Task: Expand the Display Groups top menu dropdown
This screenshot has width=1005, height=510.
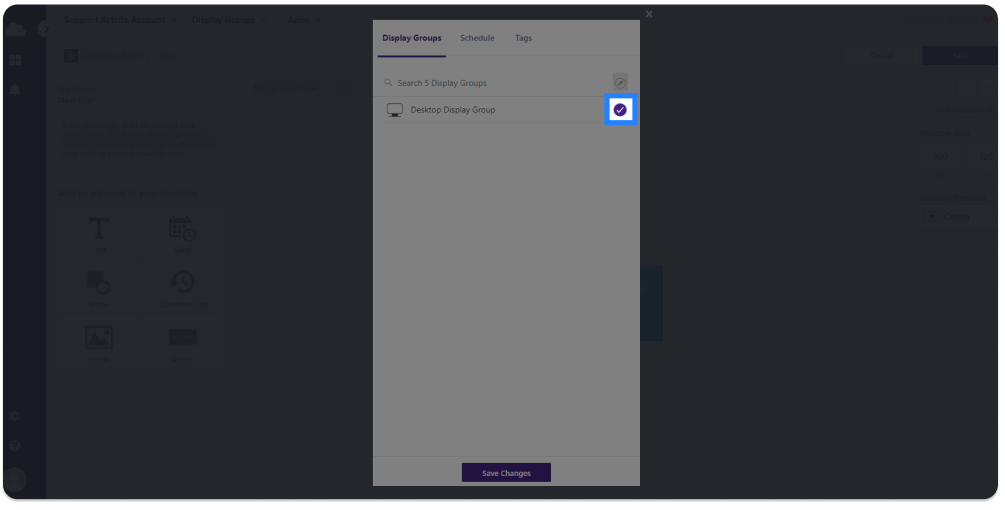Action: (x=229, y=20)
